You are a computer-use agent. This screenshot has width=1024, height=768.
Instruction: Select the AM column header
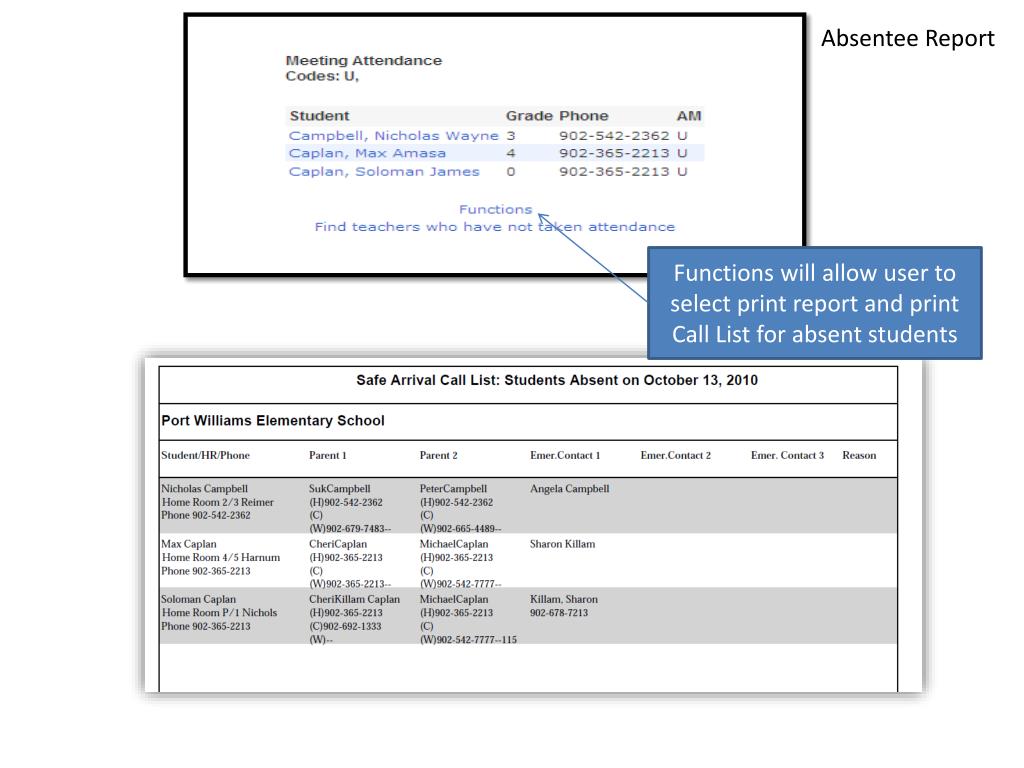click(x=688, y=116)
